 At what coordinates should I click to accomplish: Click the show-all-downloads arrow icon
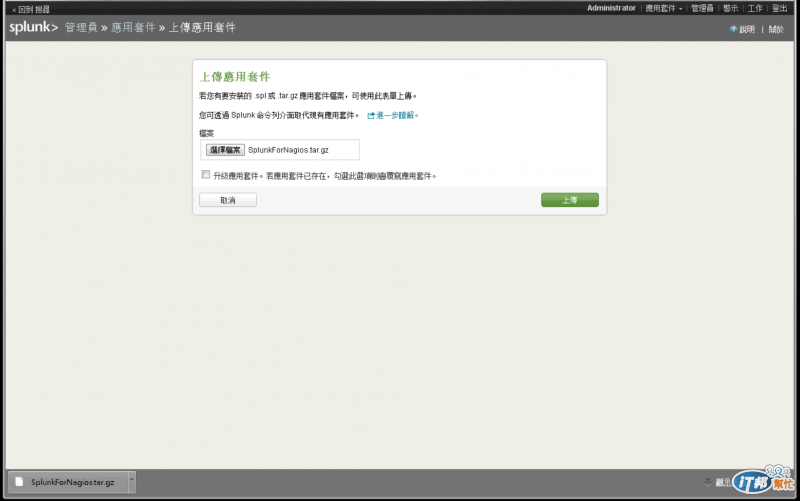[x=708, y=482]
